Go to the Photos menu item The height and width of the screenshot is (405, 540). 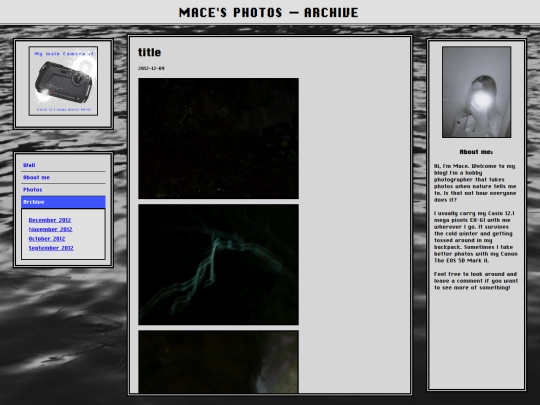click(63, 190)
